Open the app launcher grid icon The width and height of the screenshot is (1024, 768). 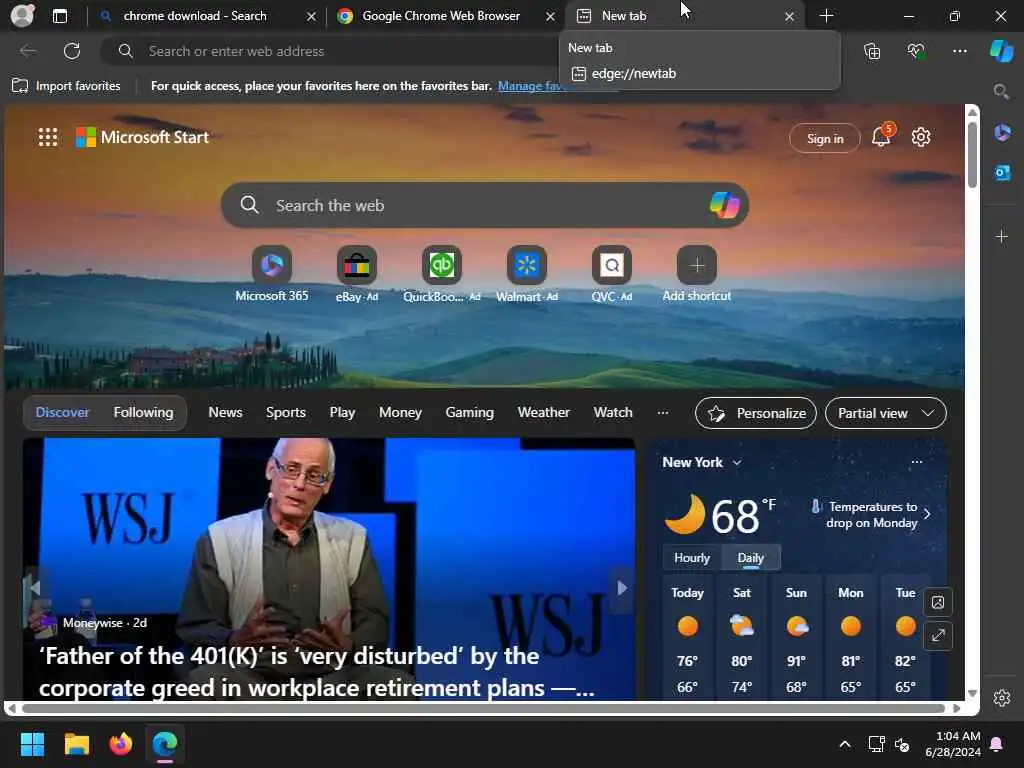(48, 137)
